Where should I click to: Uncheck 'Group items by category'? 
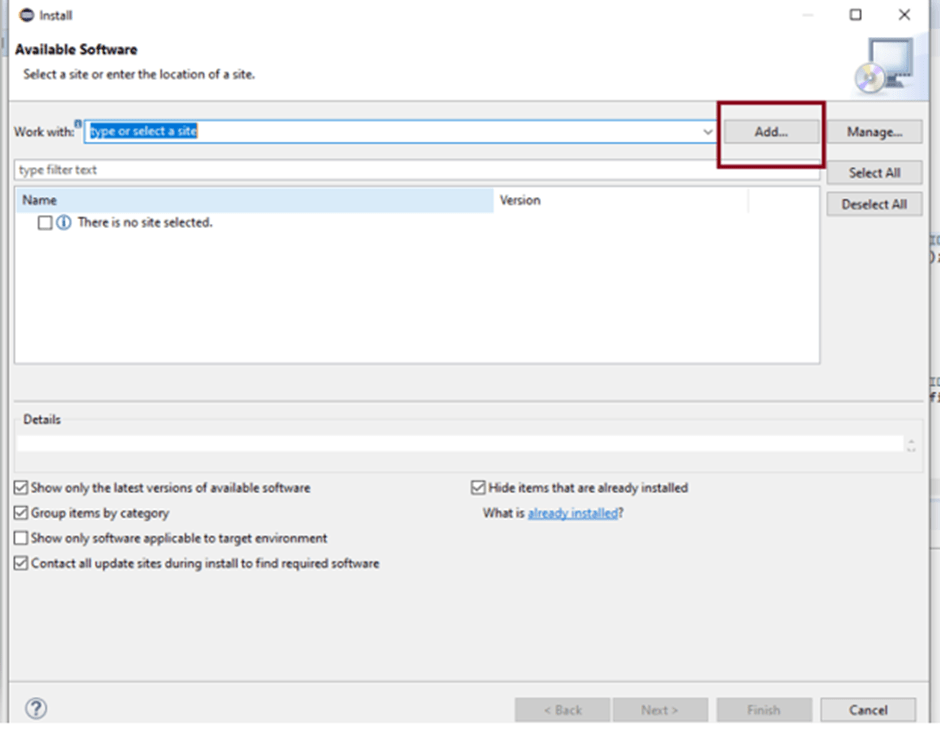click(x=22, y=513)
